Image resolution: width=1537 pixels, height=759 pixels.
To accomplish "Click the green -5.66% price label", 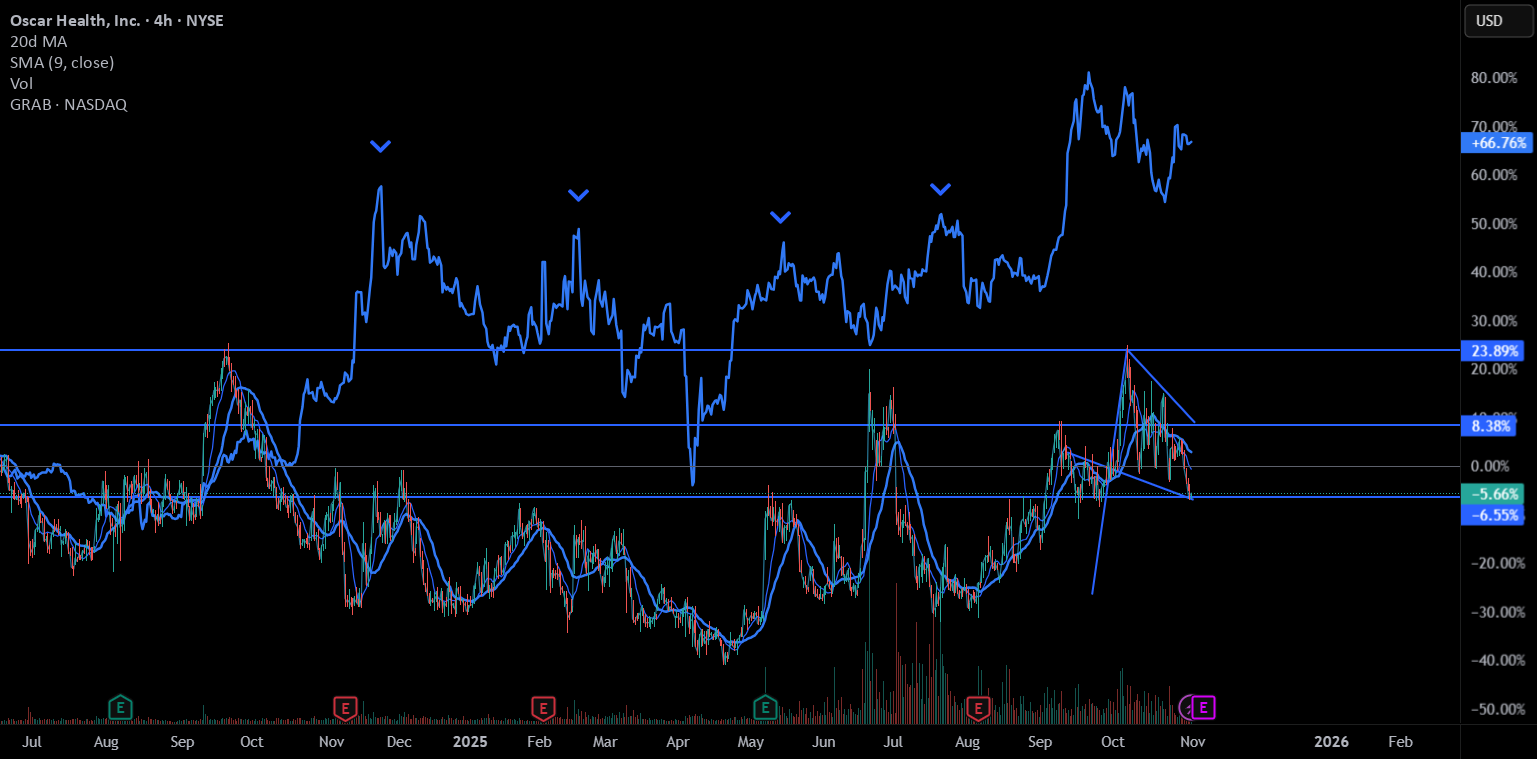I will (1494, 494).
